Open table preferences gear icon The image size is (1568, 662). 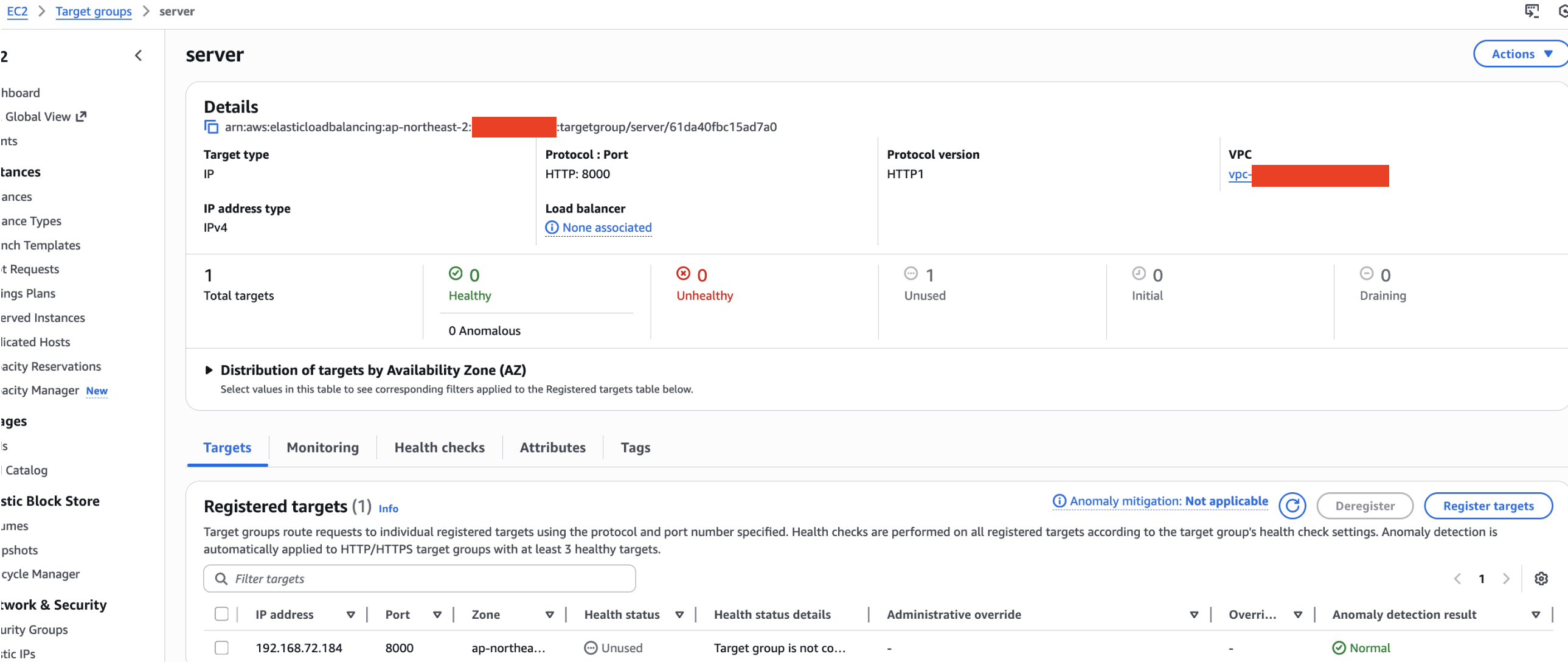1541,579
